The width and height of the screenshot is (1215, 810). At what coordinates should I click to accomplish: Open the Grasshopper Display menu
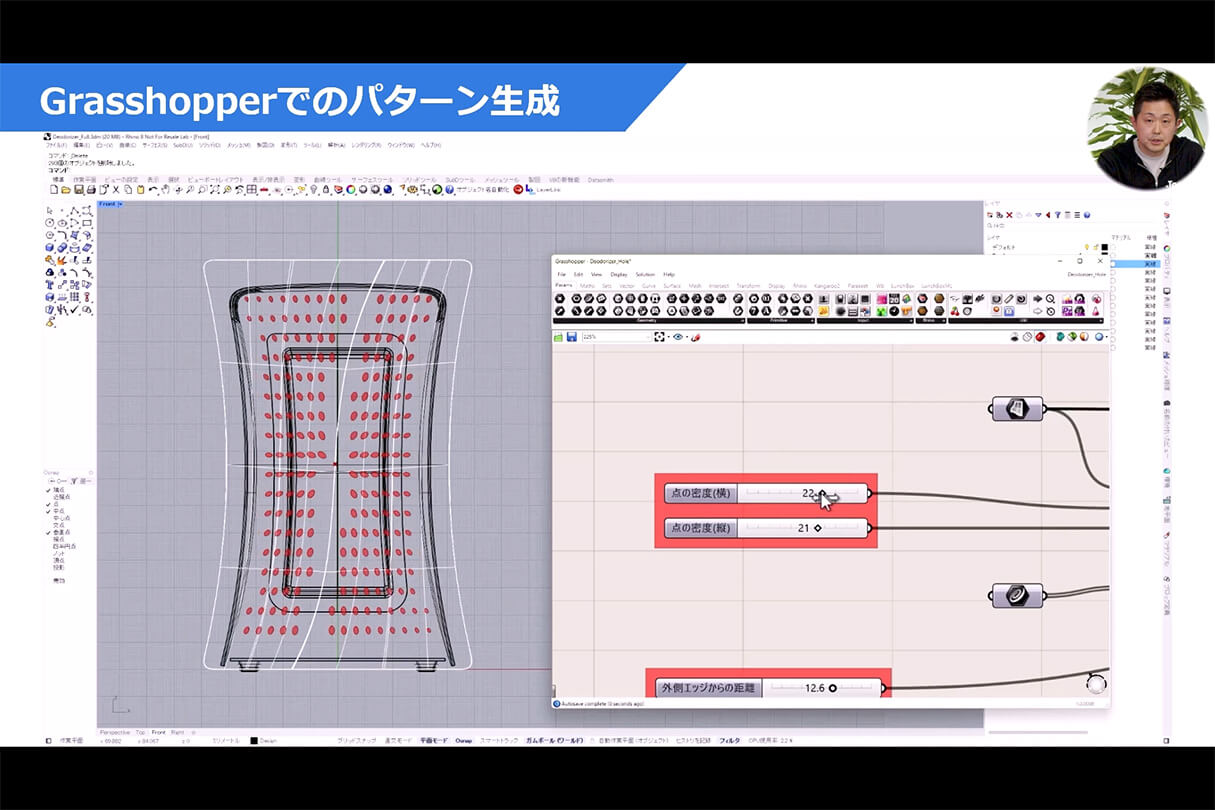pos(619,274)
